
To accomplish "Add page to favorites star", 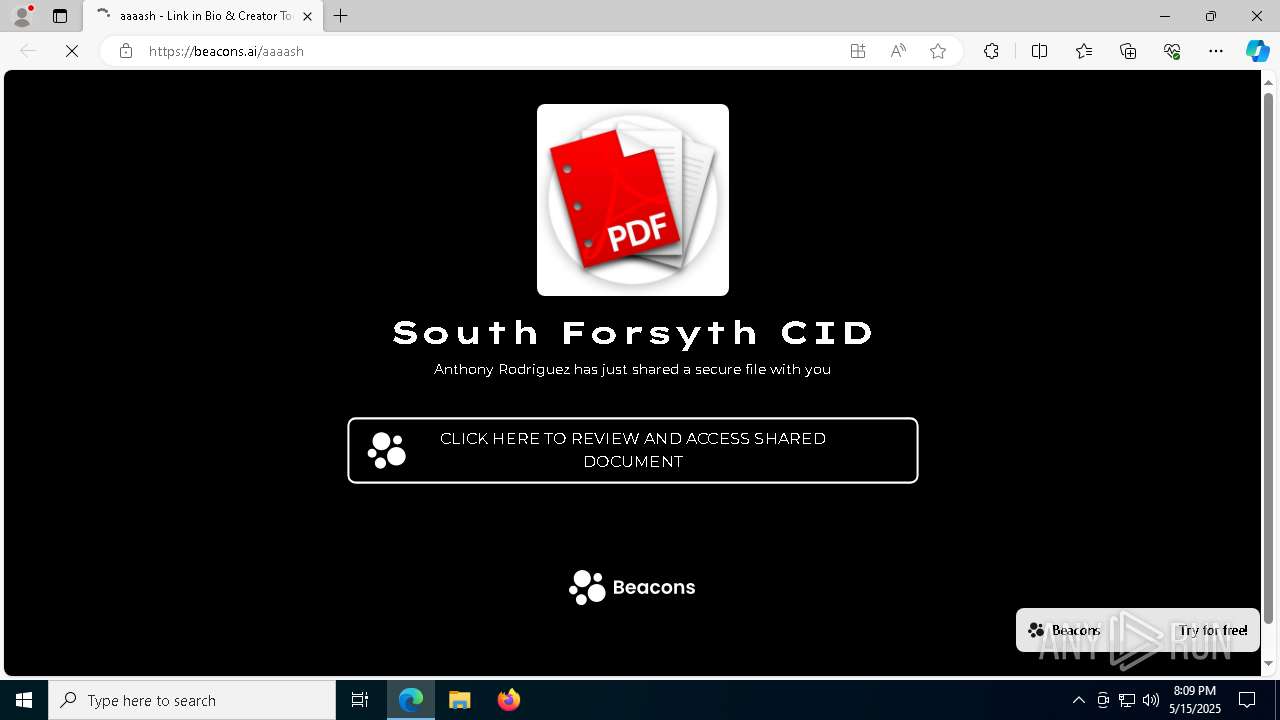I will pos(938,51).
